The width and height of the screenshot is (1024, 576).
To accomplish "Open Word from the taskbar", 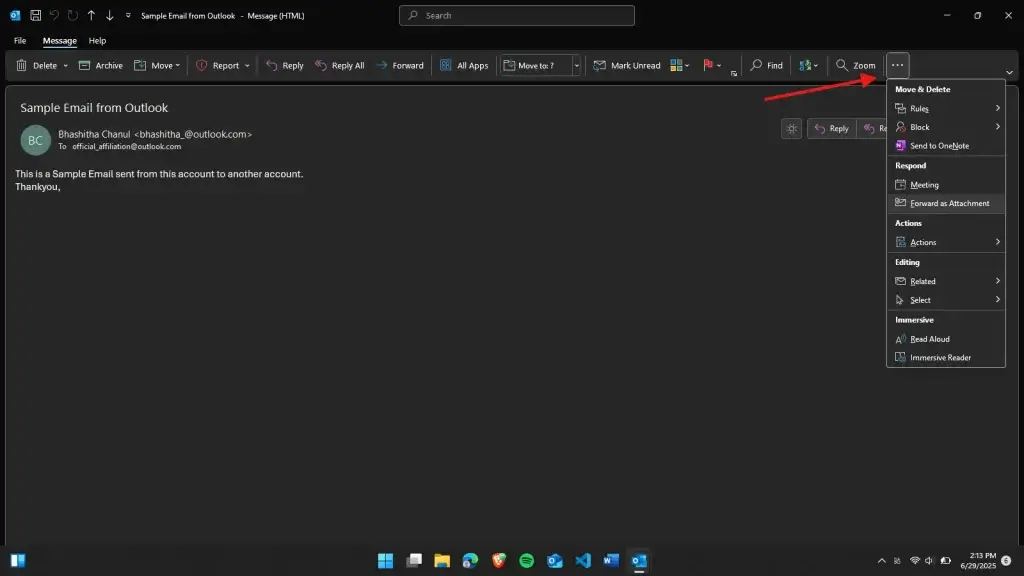I will pos(611,560).
